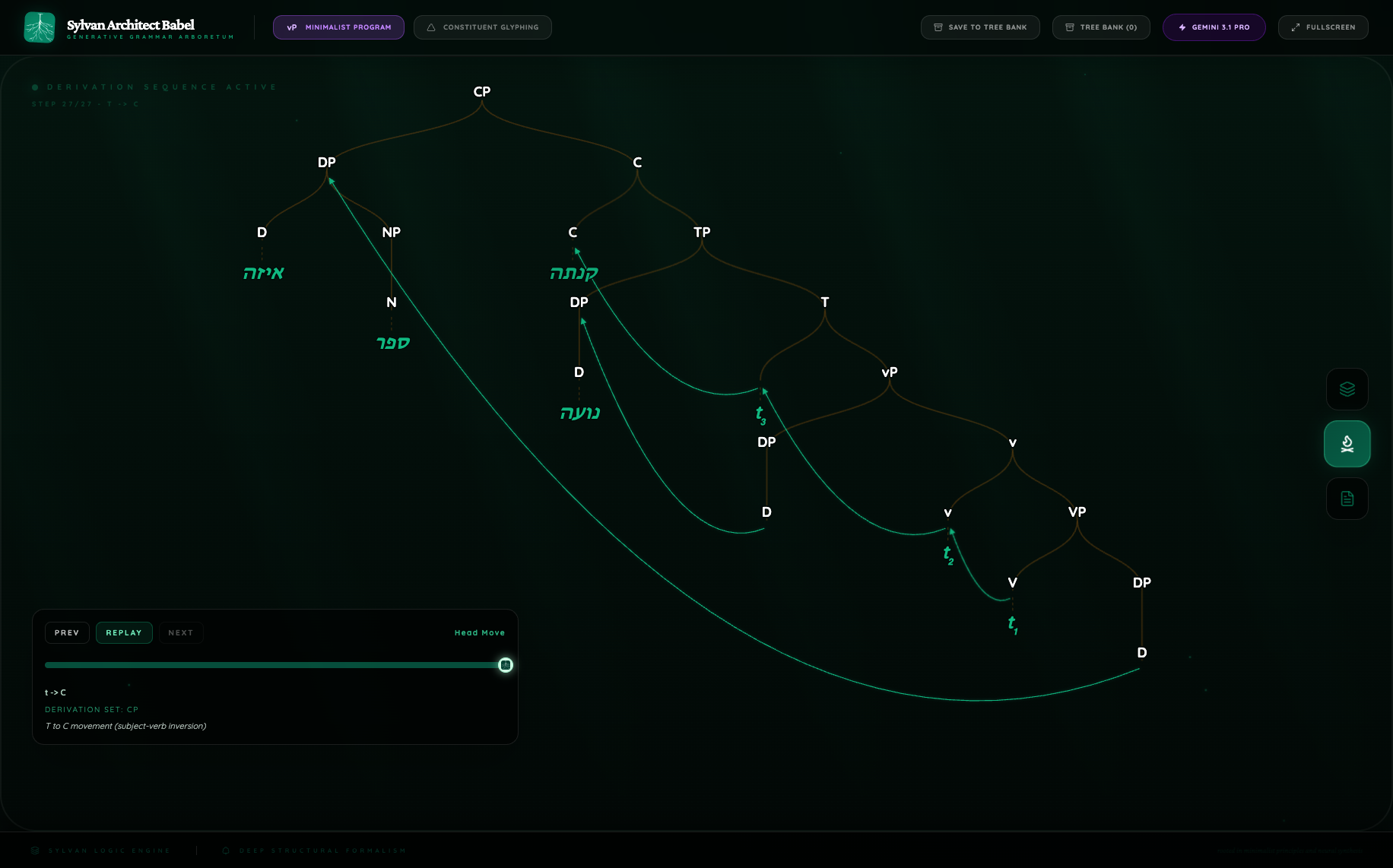This screenshot has width=1393, height=868.
Task: Select the TP node in the tree
Action: coord(702,233)
